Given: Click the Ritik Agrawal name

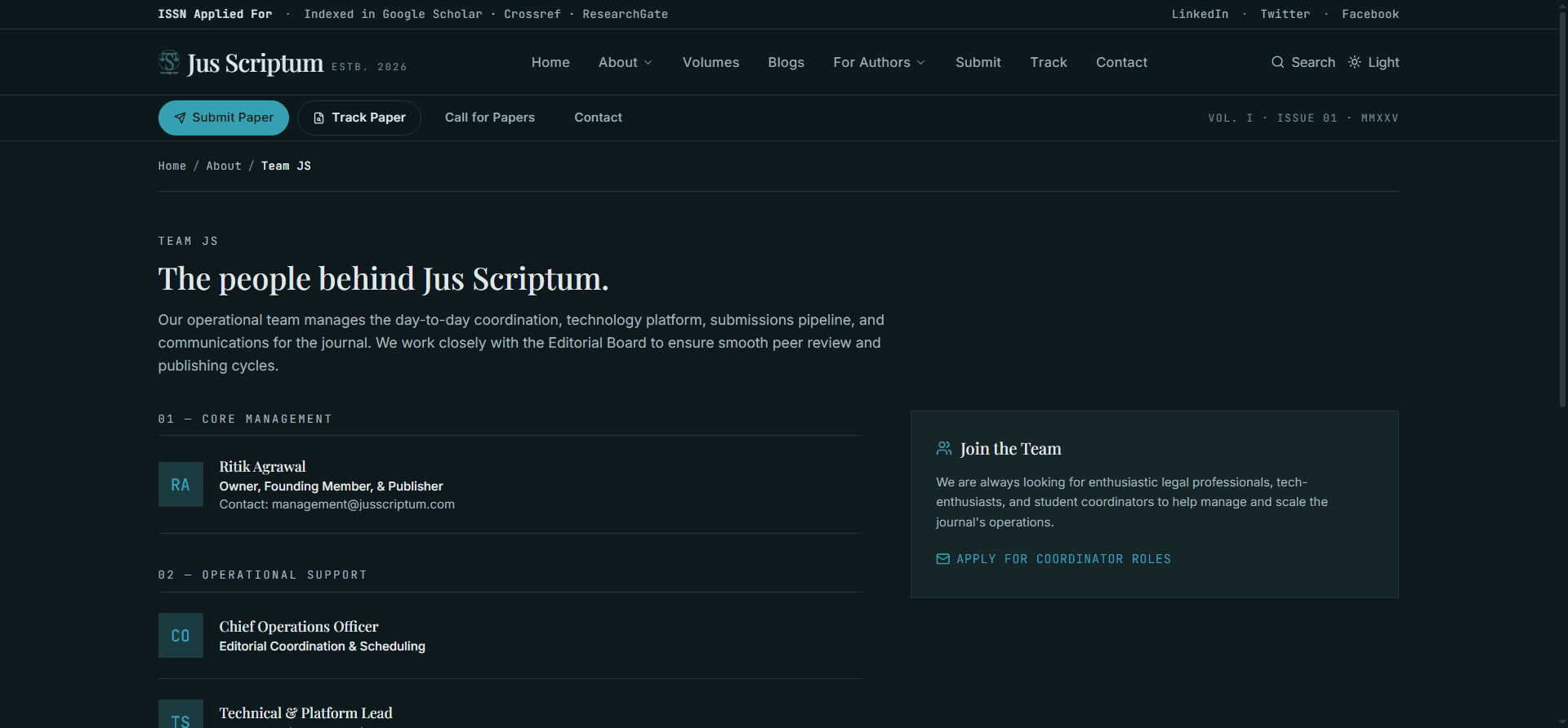Looking at the screenshot, I should coord(262,467).
